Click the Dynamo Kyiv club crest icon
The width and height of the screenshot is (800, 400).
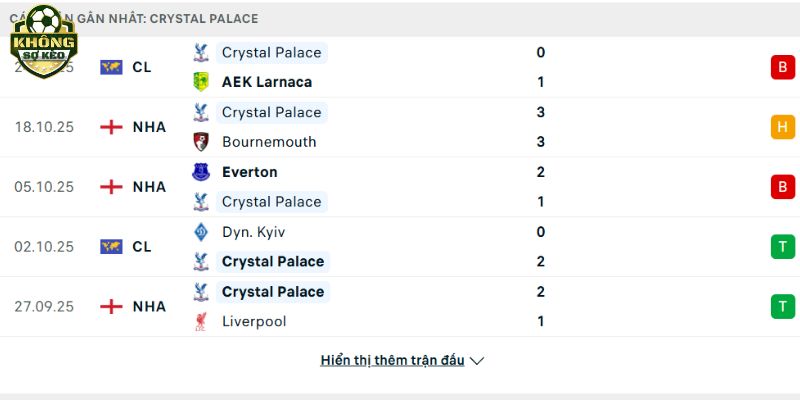pyautogui.click(x=200, y=232)
